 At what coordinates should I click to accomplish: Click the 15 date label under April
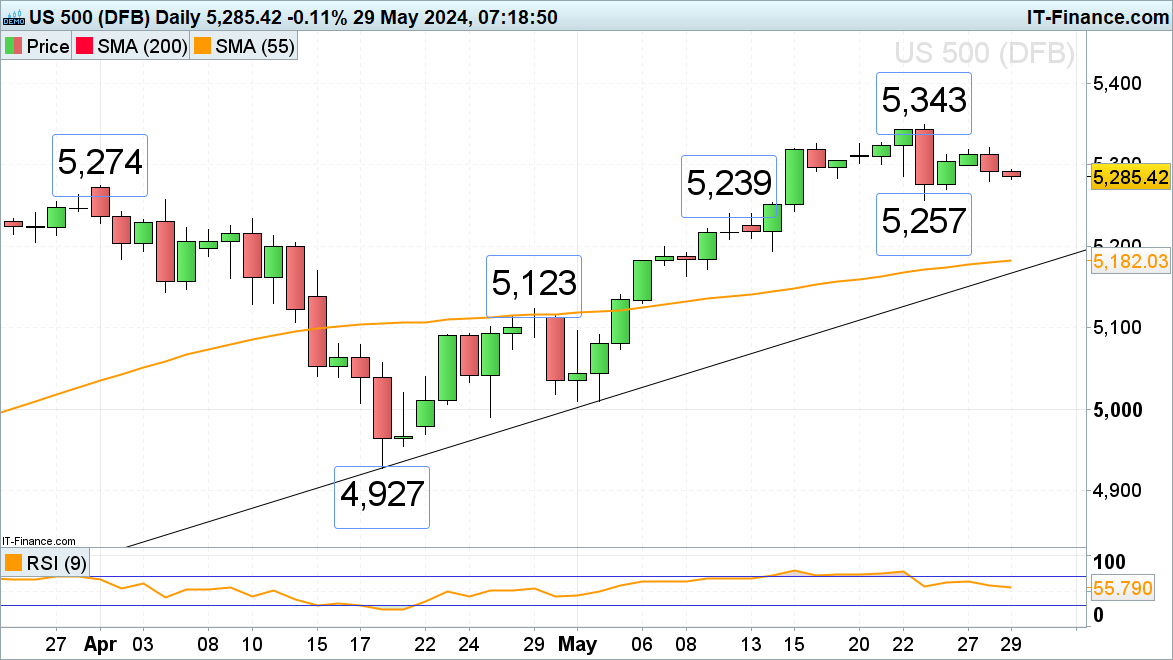(x=316, y=644)
